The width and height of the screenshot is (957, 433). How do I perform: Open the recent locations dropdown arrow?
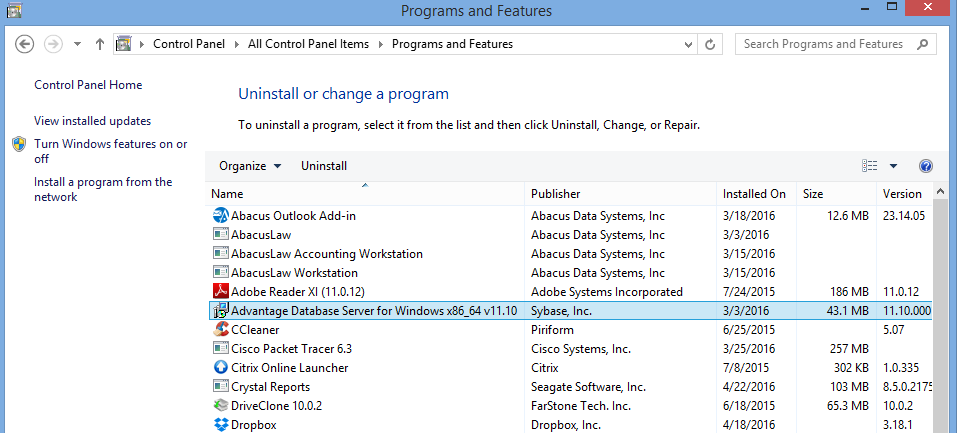tap(77, 44)
